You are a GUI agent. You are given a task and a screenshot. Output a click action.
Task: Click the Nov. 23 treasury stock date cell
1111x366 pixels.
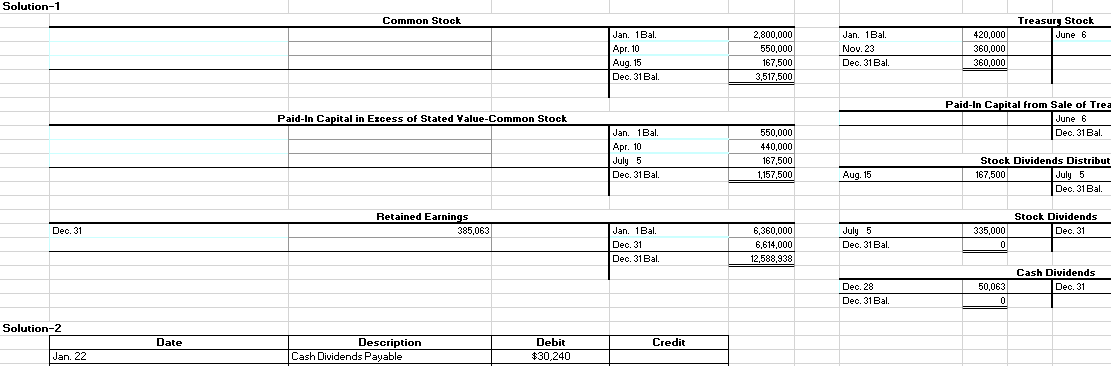point(901,49)
